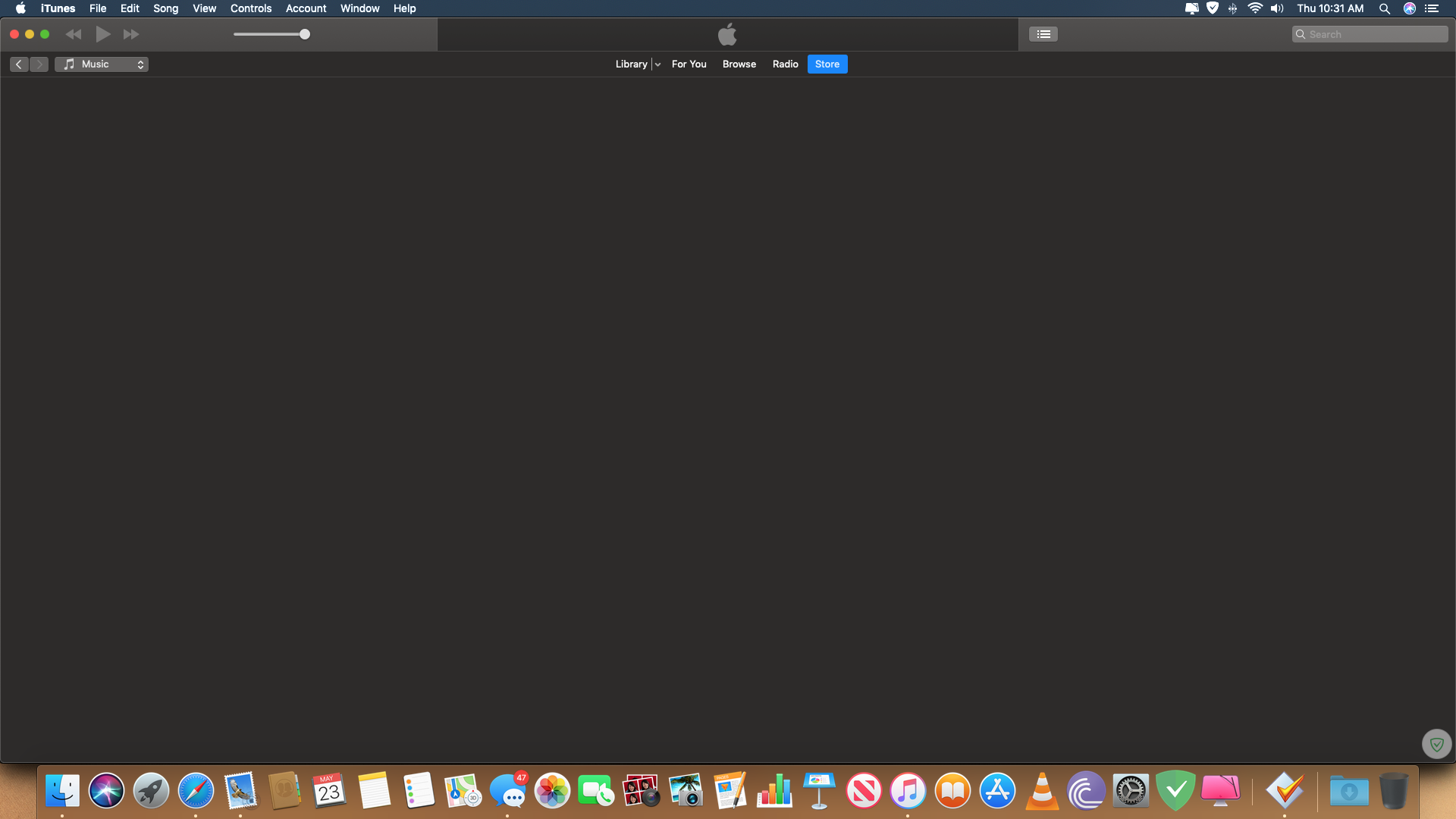Viewport: 1456px width, 819px height.
Task: Switch to the Browse tab
Action: (x=739, y=64)
